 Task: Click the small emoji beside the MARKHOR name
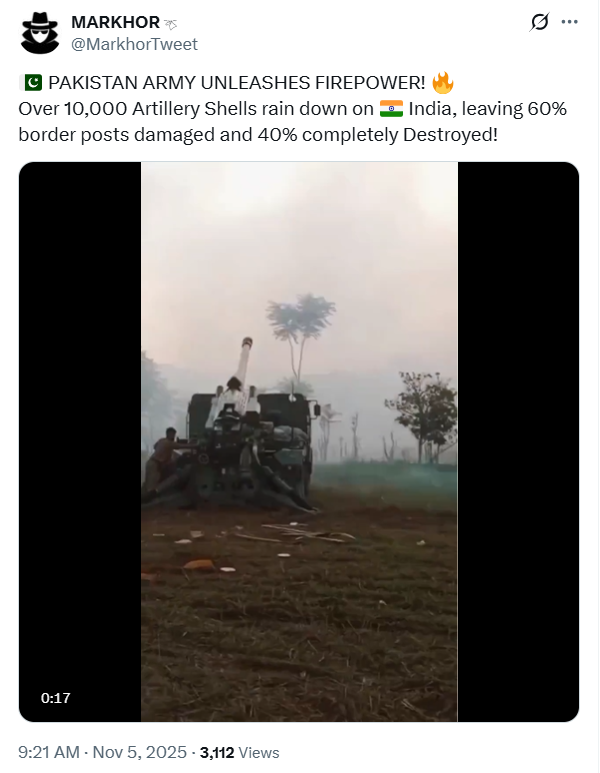click(x=171, y=23)
